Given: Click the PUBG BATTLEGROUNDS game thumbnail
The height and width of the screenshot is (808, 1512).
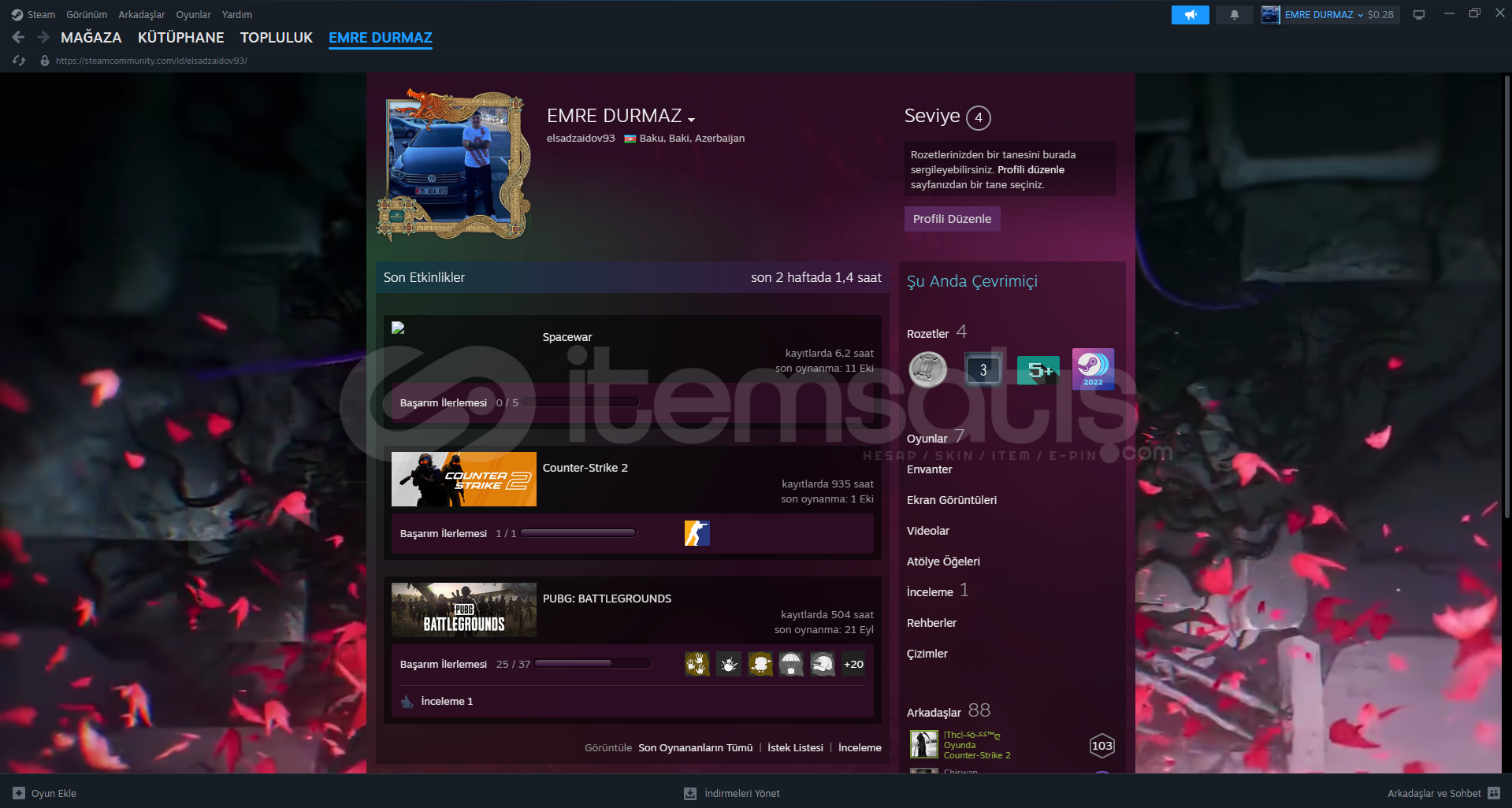Looking at the screenshot, I should (464, 610).
